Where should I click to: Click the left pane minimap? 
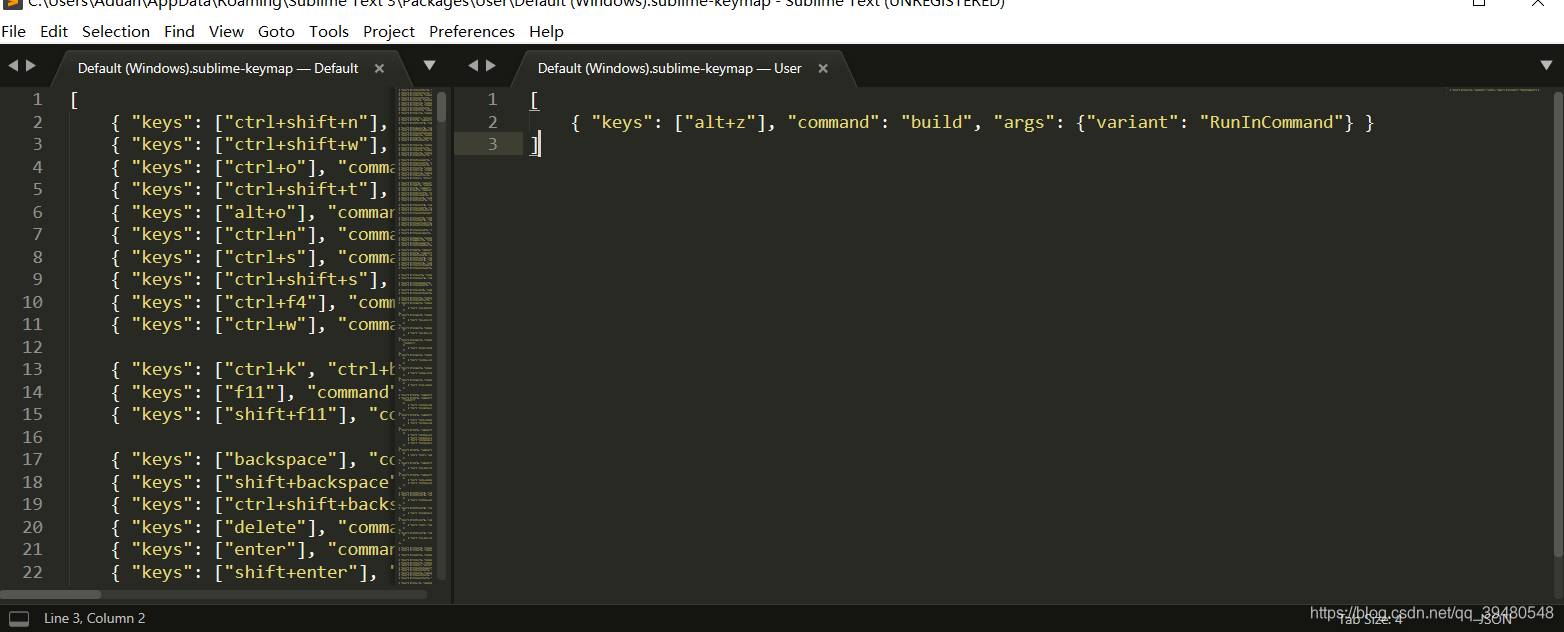(414, 335)
